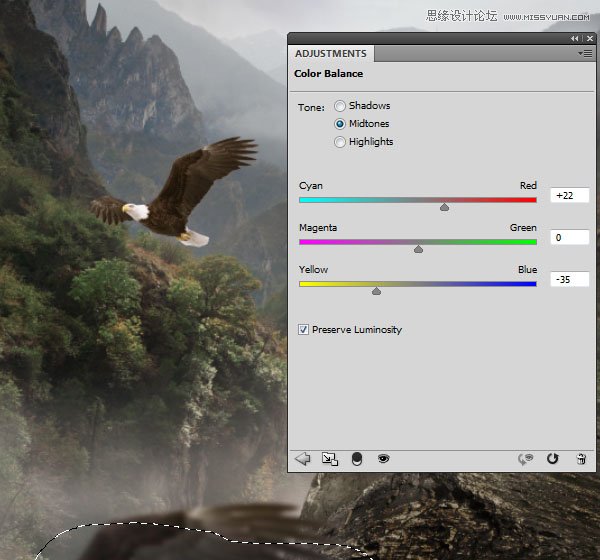Toggle adjustment layer visibility eye icon
Image resolution: width=600 pixels, height=560 pixels.
[383, 458]
